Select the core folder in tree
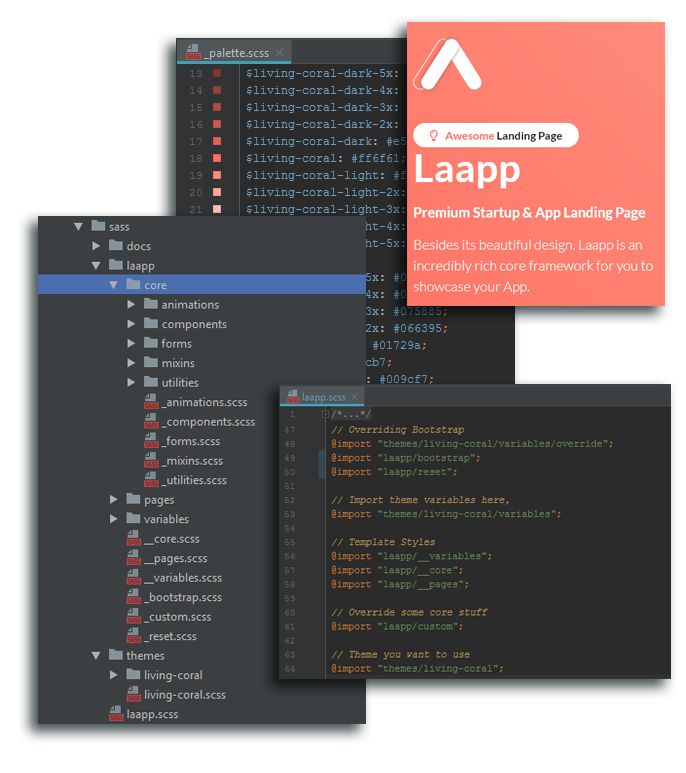 pyautogui.click(x=155, y=285)
